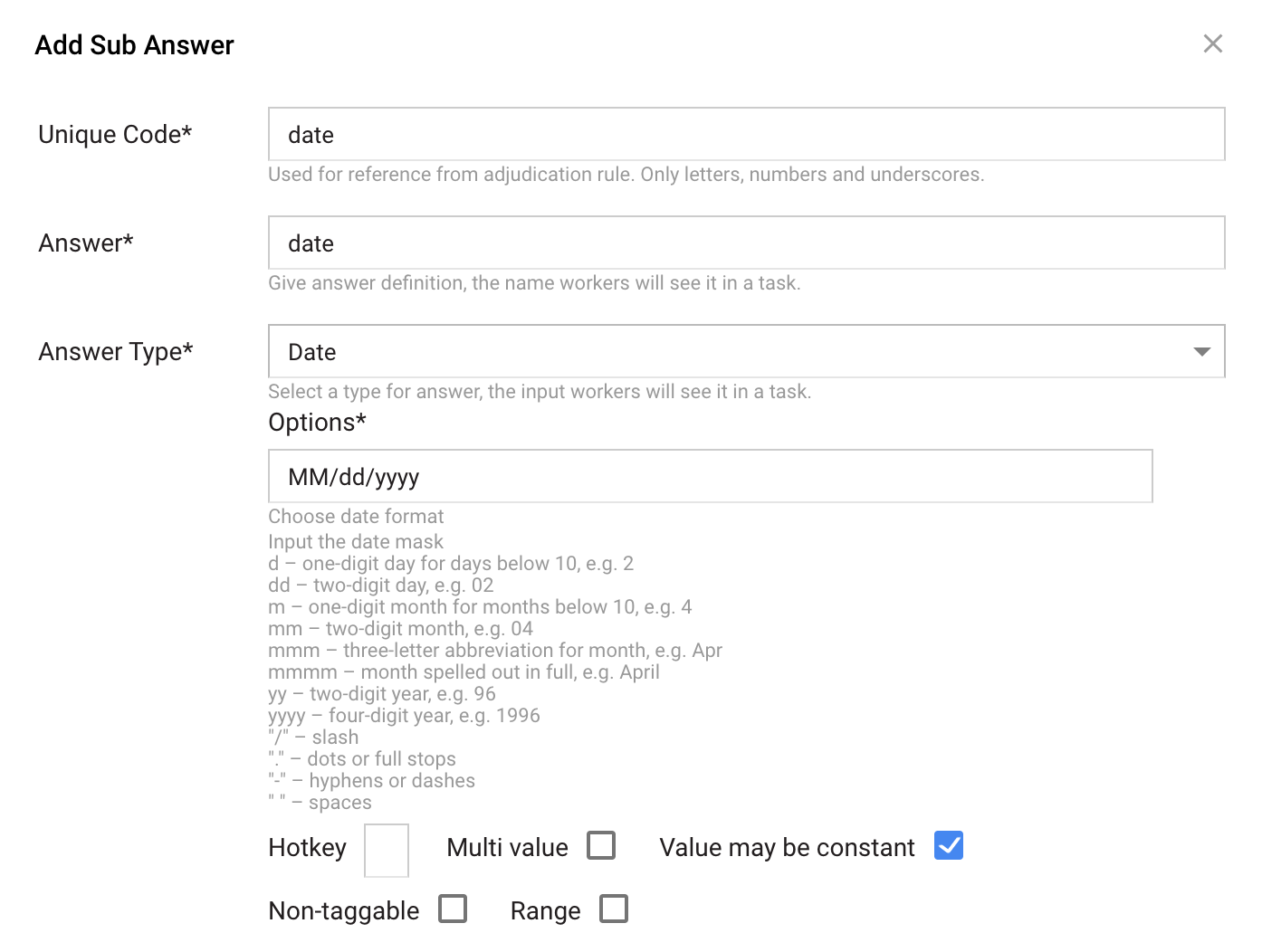Click the Add Sub Answer dialog title
Viewport: 1262px width, 952px height.
click(x=134, y=45)
